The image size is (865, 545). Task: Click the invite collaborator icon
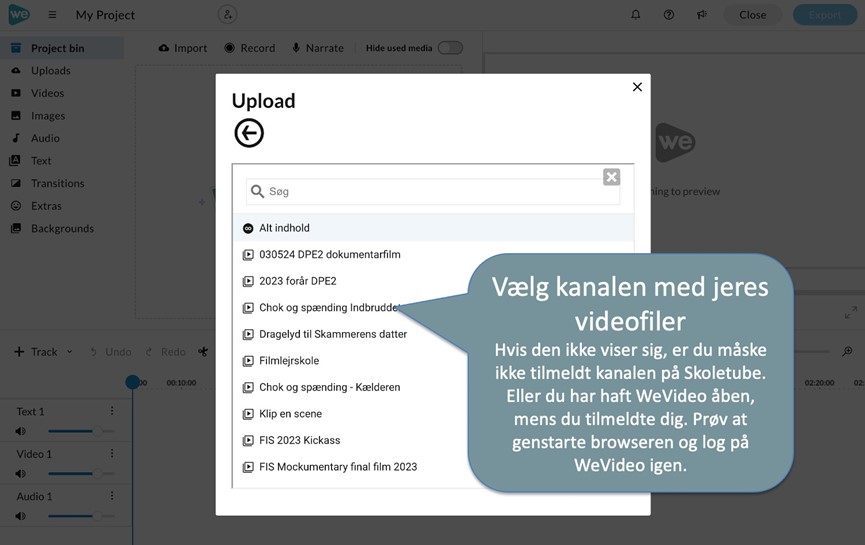(x=227, y=14)
